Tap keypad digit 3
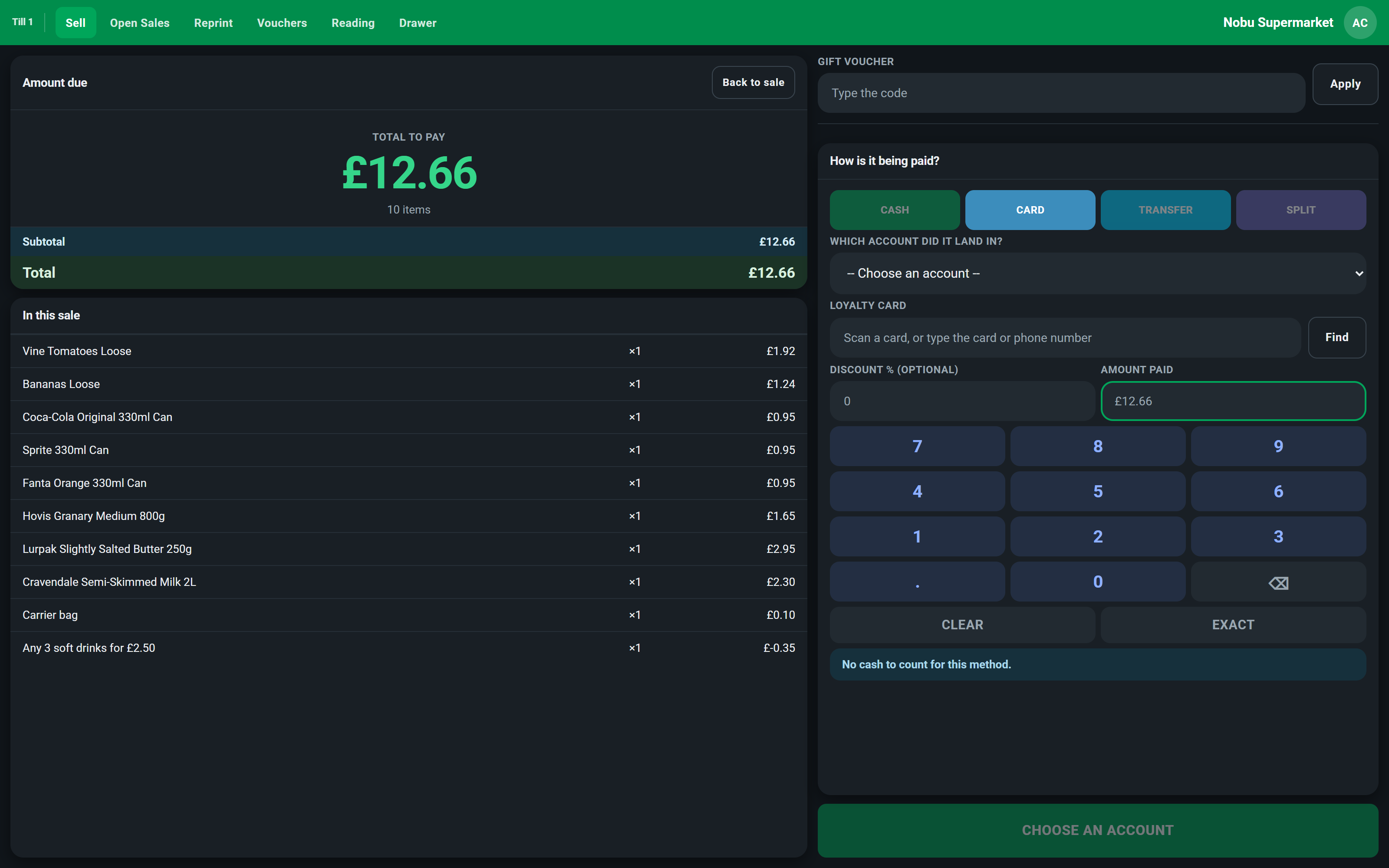 (x=1277, y=536)
